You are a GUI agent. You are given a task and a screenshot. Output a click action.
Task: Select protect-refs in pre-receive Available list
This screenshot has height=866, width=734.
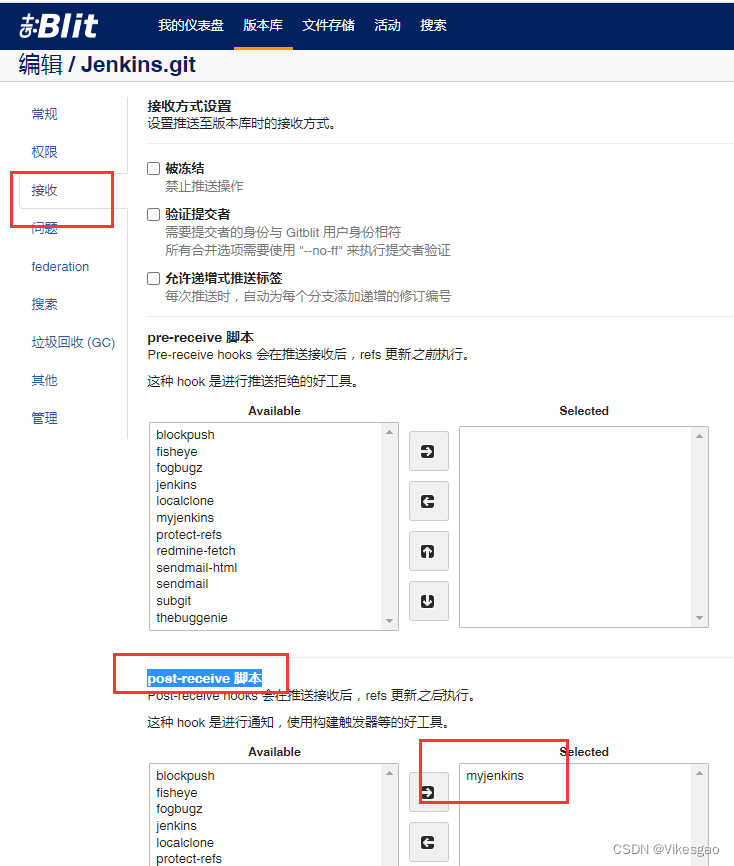tap(189, 535)
